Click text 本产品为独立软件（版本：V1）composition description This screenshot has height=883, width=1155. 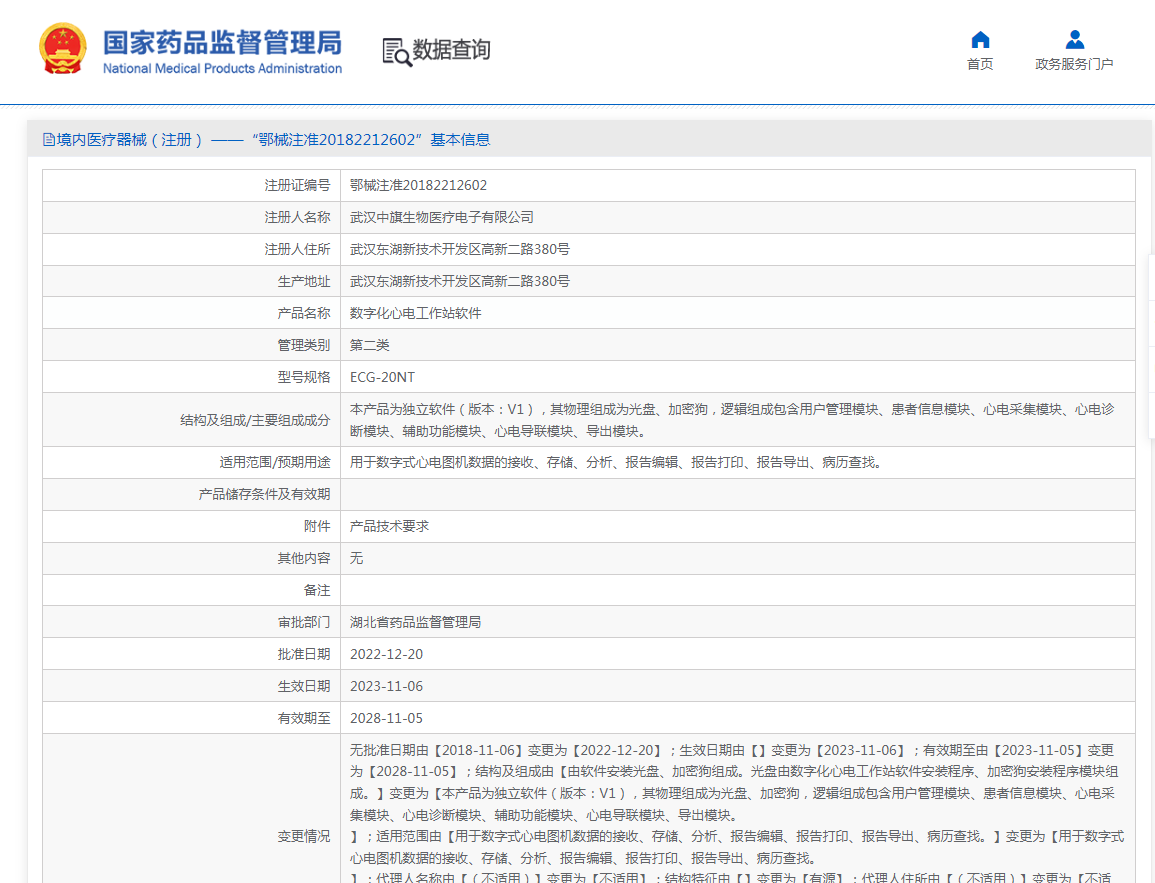coord(732,420)
